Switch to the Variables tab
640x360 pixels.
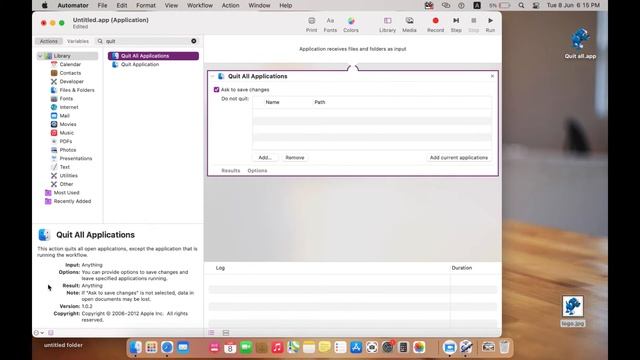click(78, 41)
